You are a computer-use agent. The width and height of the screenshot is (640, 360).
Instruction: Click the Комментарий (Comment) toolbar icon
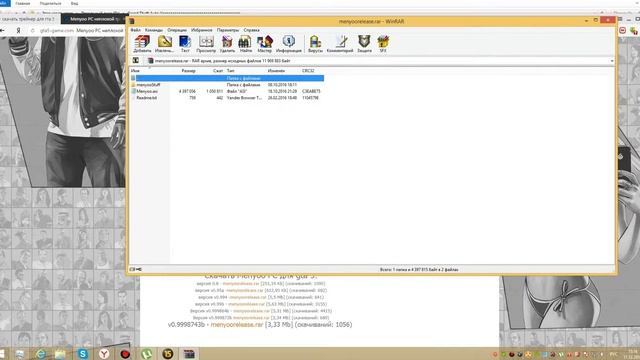[x=340, y=44]
